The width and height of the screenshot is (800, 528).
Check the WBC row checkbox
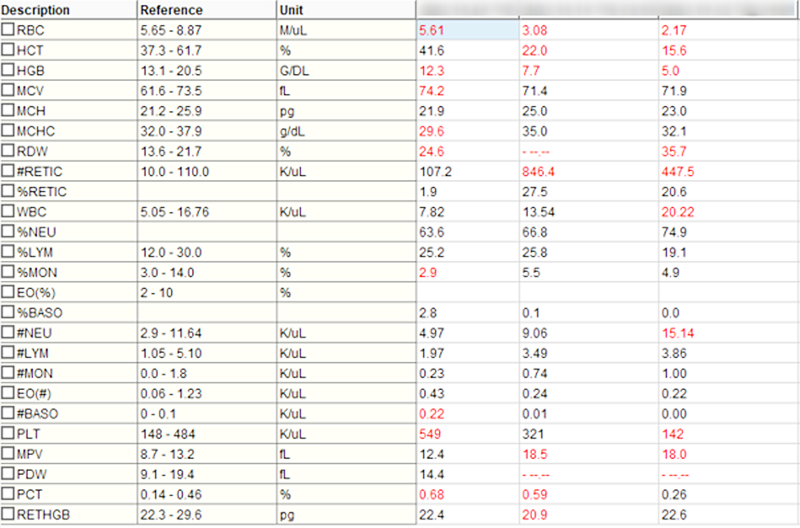pyautogui.click(x=9, y=212)
